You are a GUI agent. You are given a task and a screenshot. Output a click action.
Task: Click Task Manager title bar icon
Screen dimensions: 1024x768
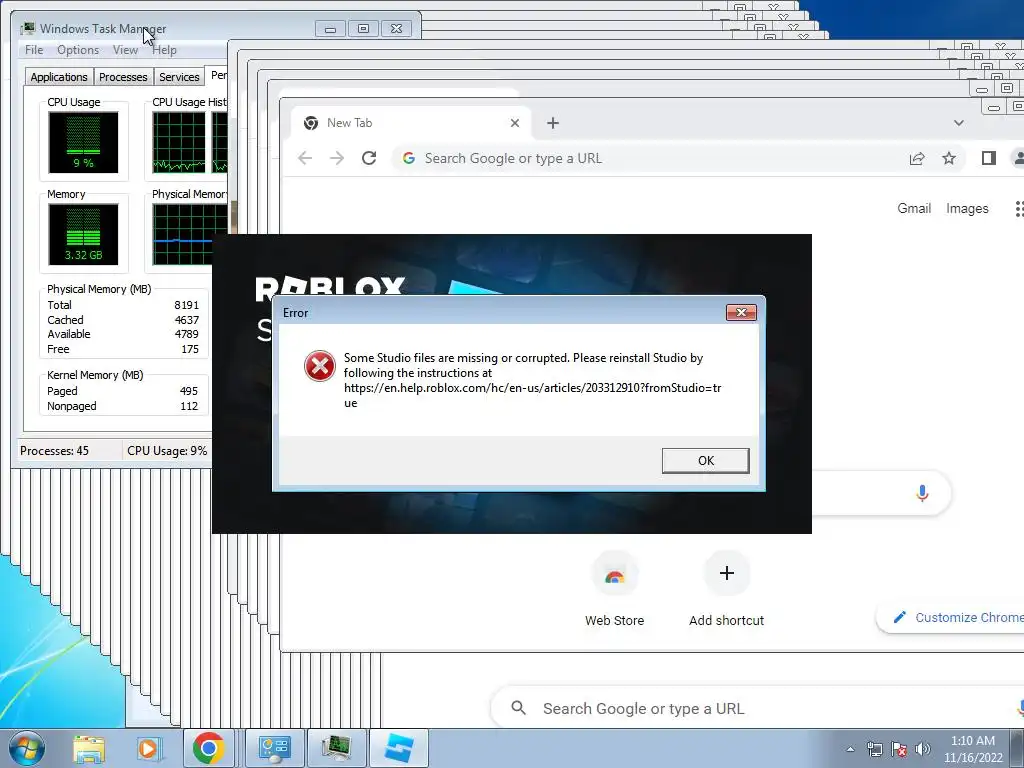(27, 29)
